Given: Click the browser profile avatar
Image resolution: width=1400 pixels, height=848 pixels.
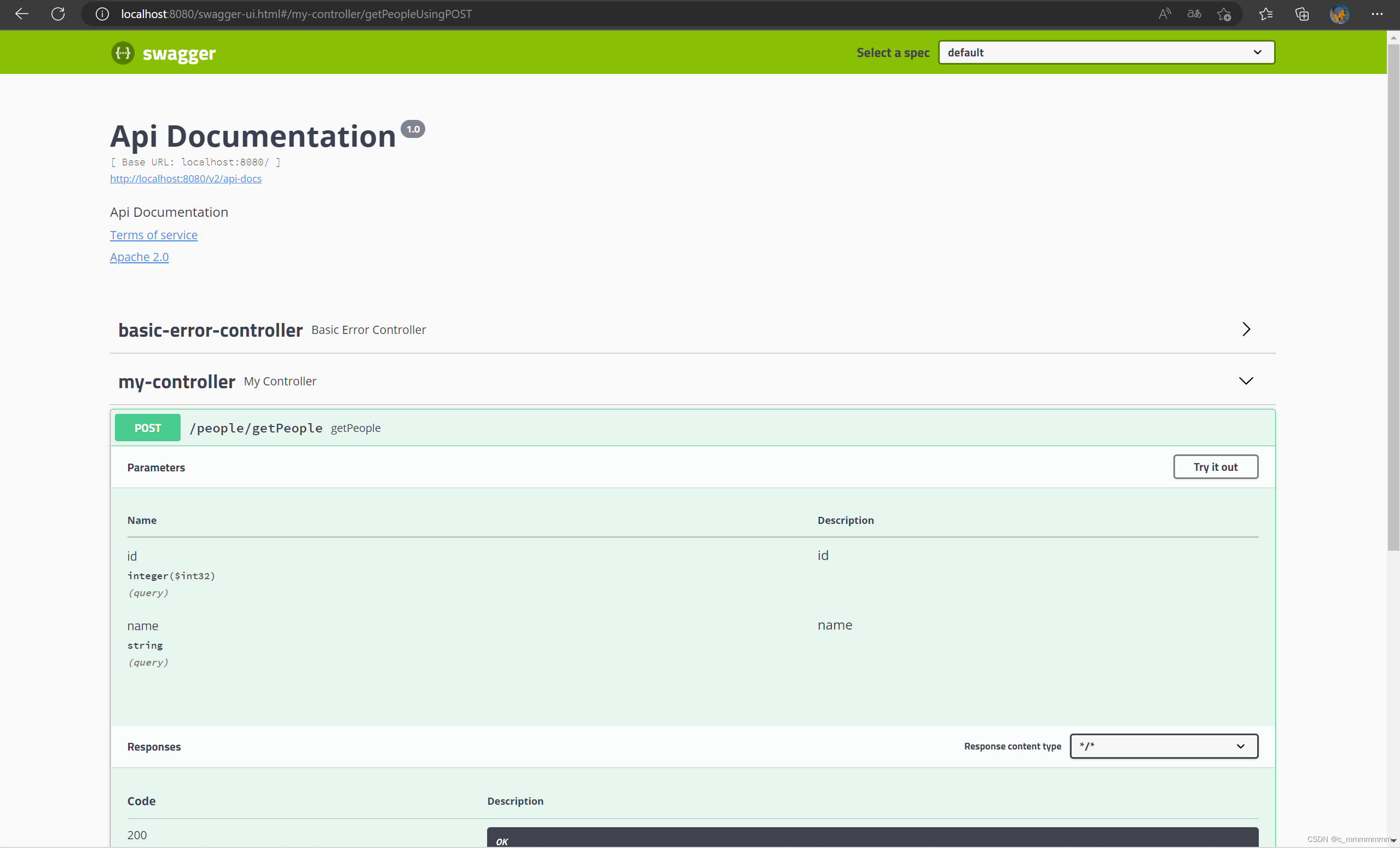Looking at the screenshot, I should 1339,14.
